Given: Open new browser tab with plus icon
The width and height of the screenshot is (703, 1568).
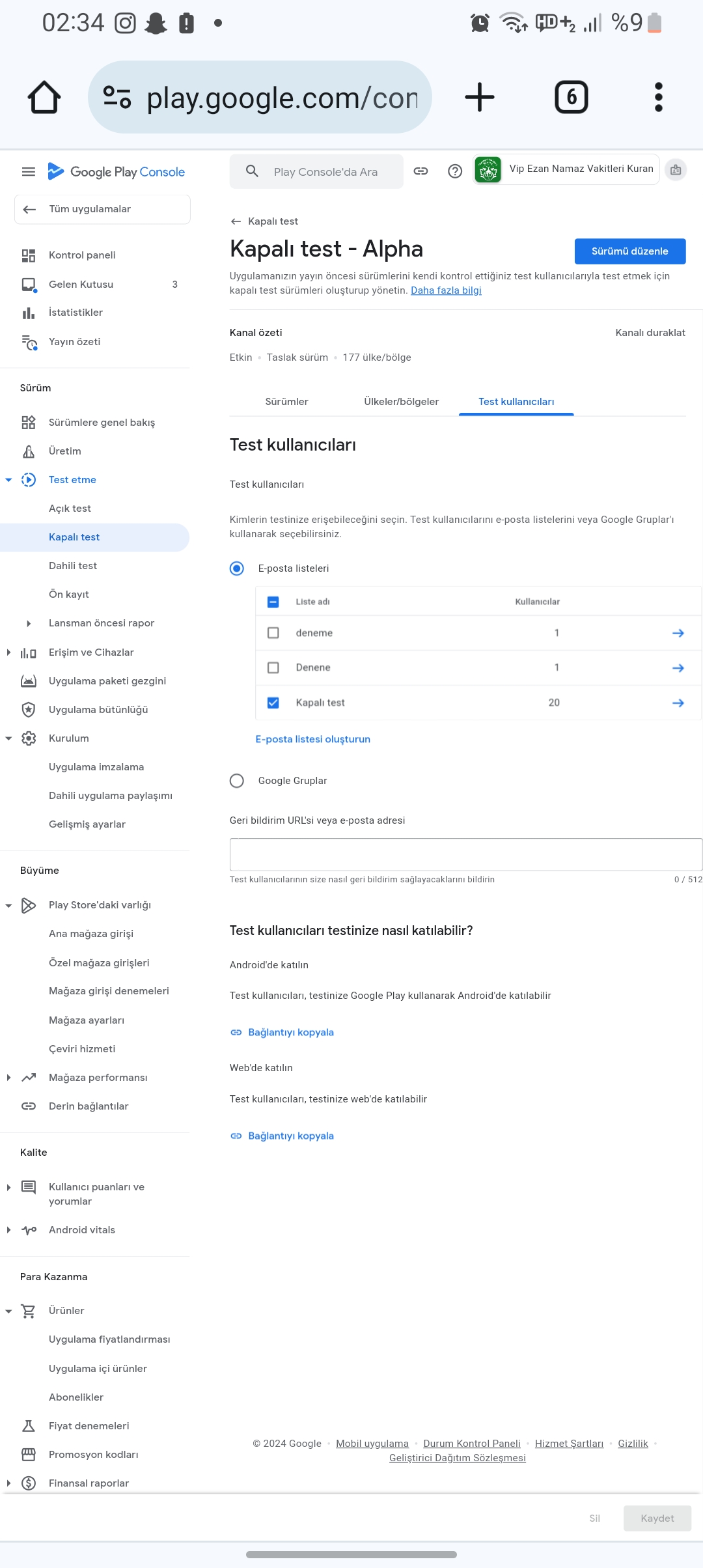Looking at the screenshot, I should (x=480, y=97).
